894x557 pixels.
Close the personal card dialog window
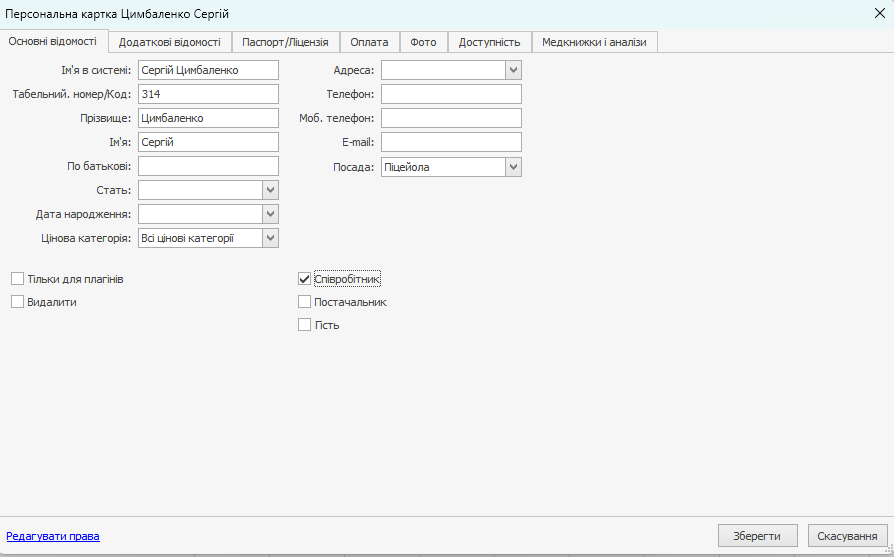click(879, 13)
